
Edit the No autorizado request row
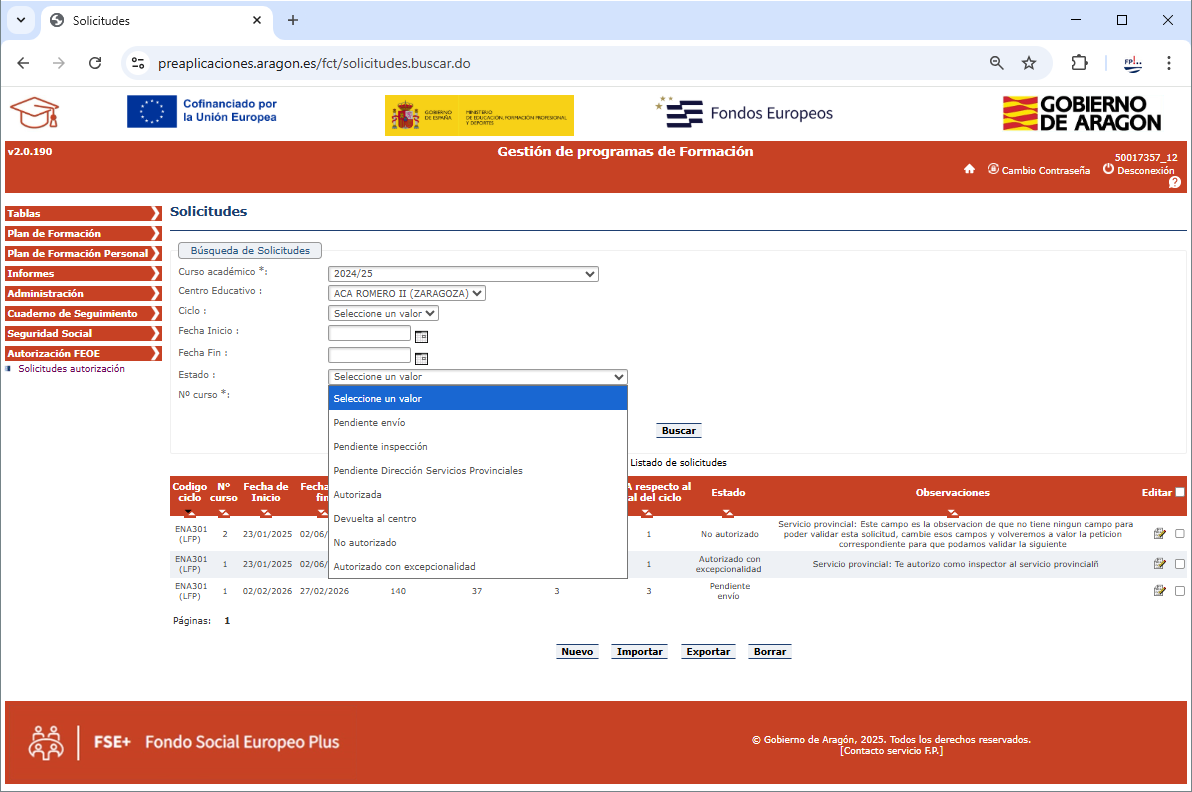(x=1159, y=534)
